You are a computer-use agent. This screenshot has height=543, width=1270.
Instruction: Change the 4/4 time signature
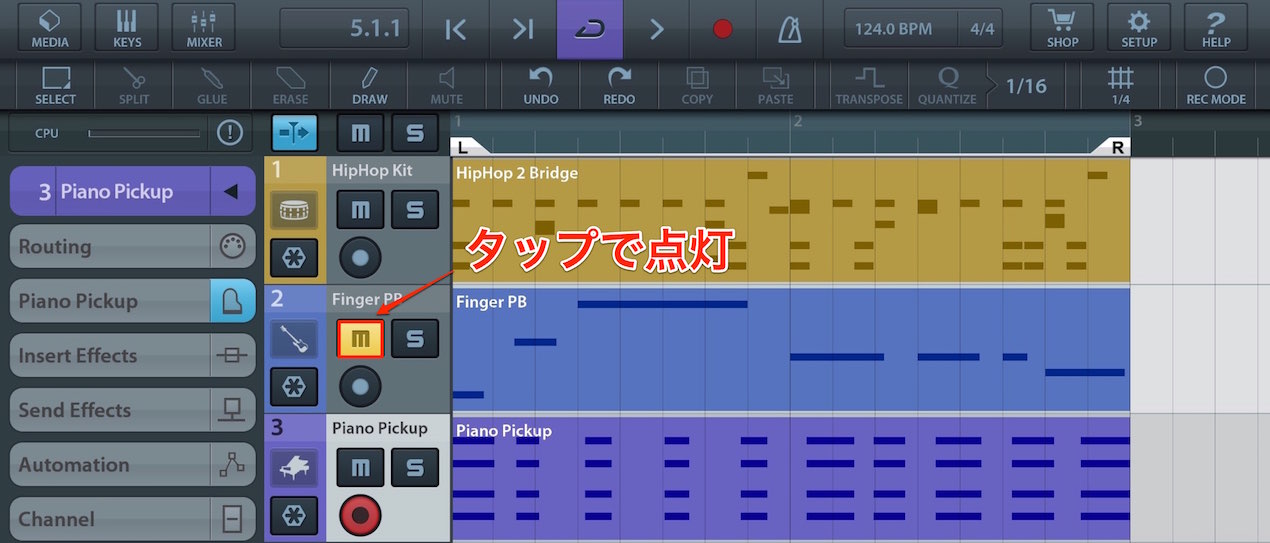(x=981, y=29)
